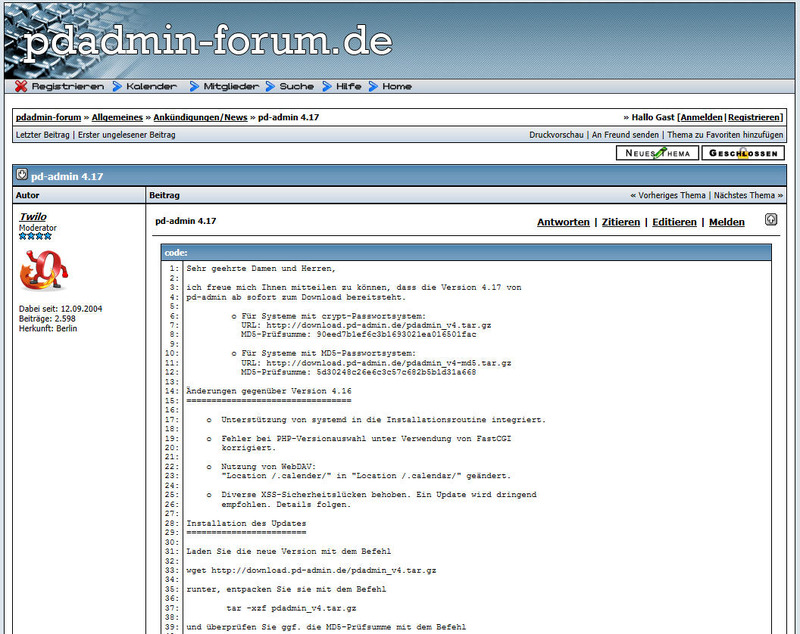
Task: Open Druckvorschau print preview link
Action: pos(556,134)
